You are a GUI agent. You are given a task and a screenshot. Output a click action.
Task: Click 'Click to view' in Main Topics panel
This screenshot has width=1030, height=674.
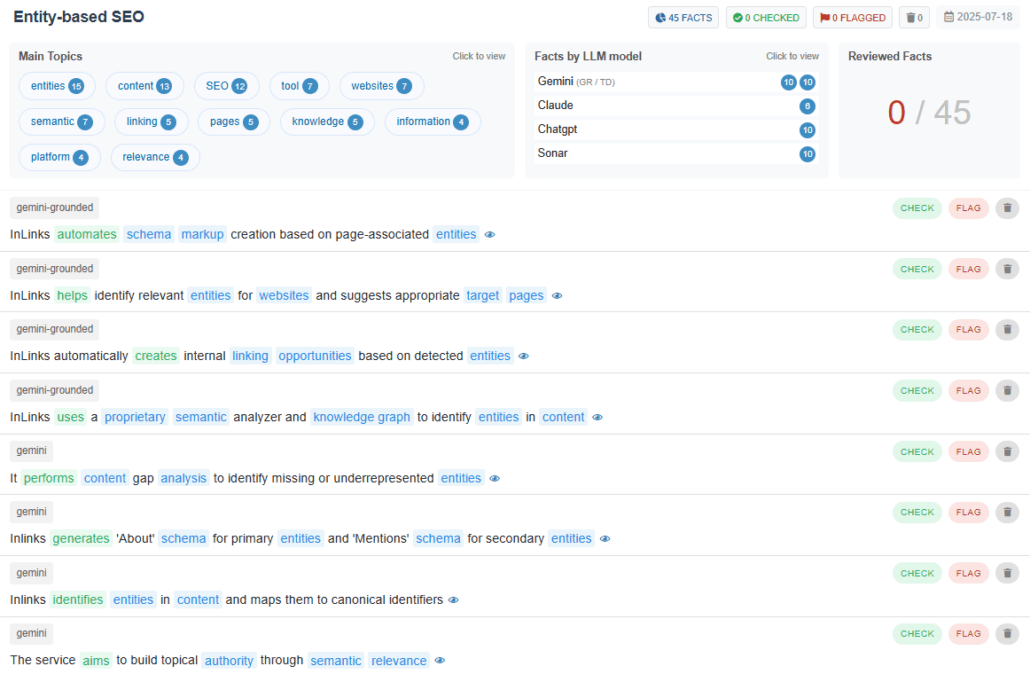coord(479,56)
